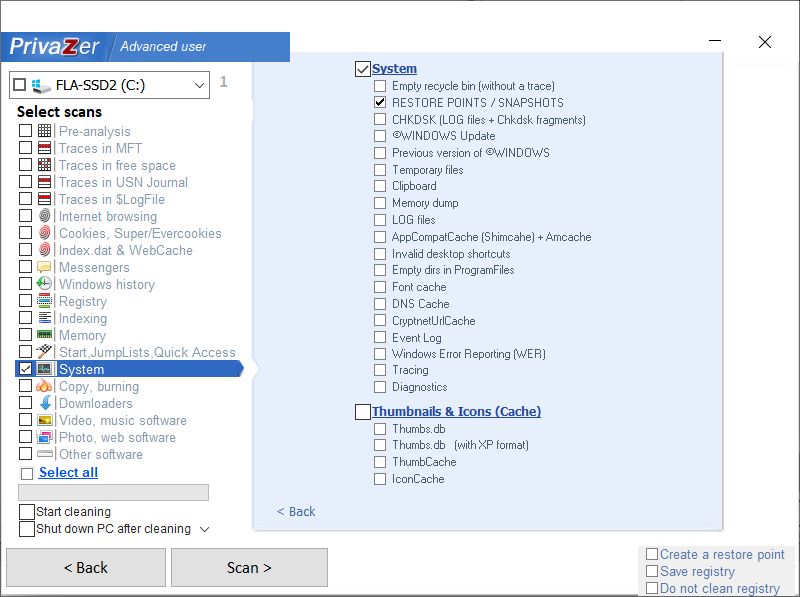Viewport: 800px width, 597px height.
Task: Click the Pre-analysis grid icon
Action: pyautogui.click(x=44, y=131)
